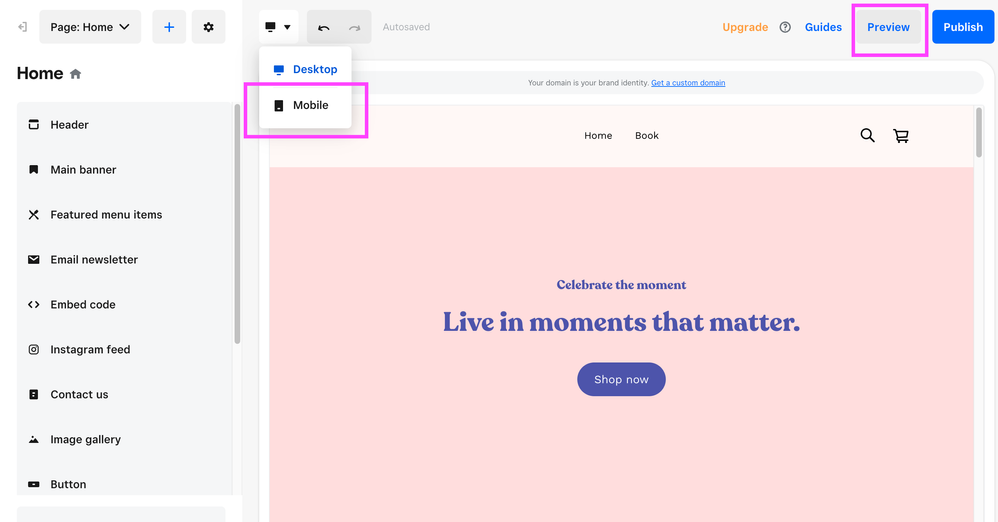Add a new page with plus button
The width and height of the screenshot is (998, 522).
click(x=169, y=27)
